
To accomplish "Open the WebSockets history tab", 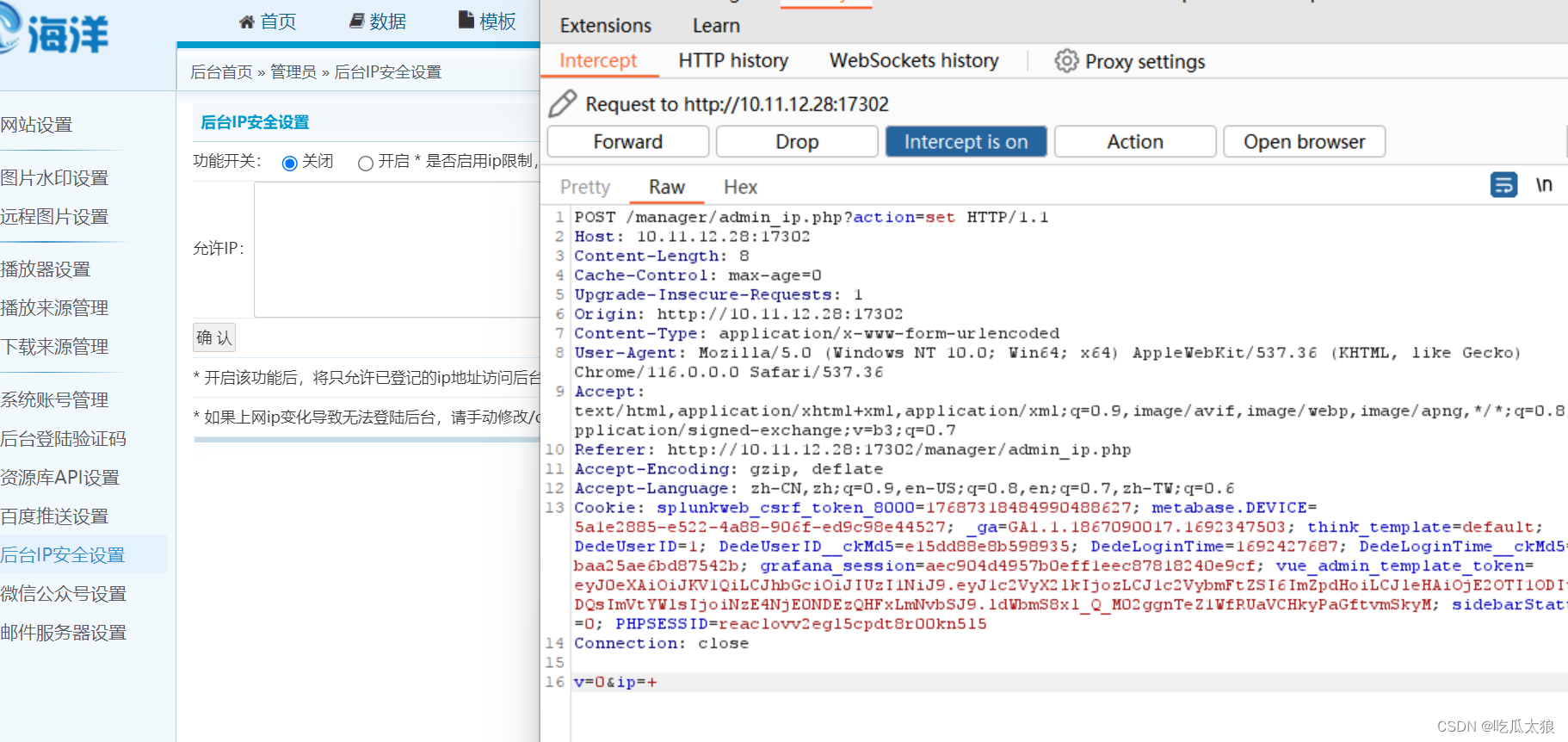I will (x=914, y=61).
